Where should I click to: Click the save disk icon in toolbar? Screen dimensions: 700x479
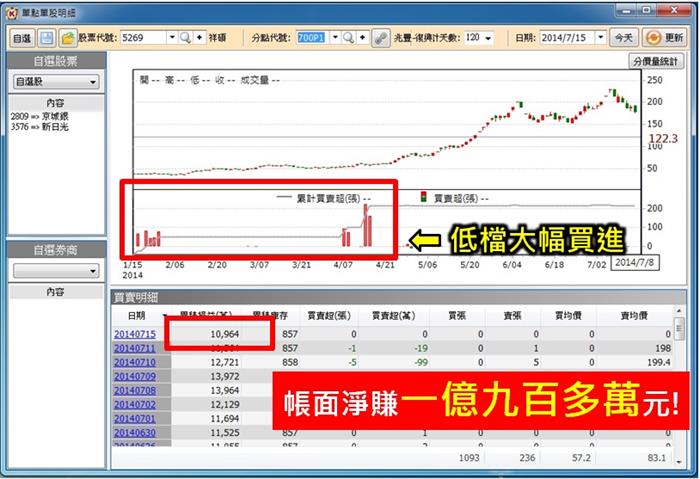coord(46,38)
